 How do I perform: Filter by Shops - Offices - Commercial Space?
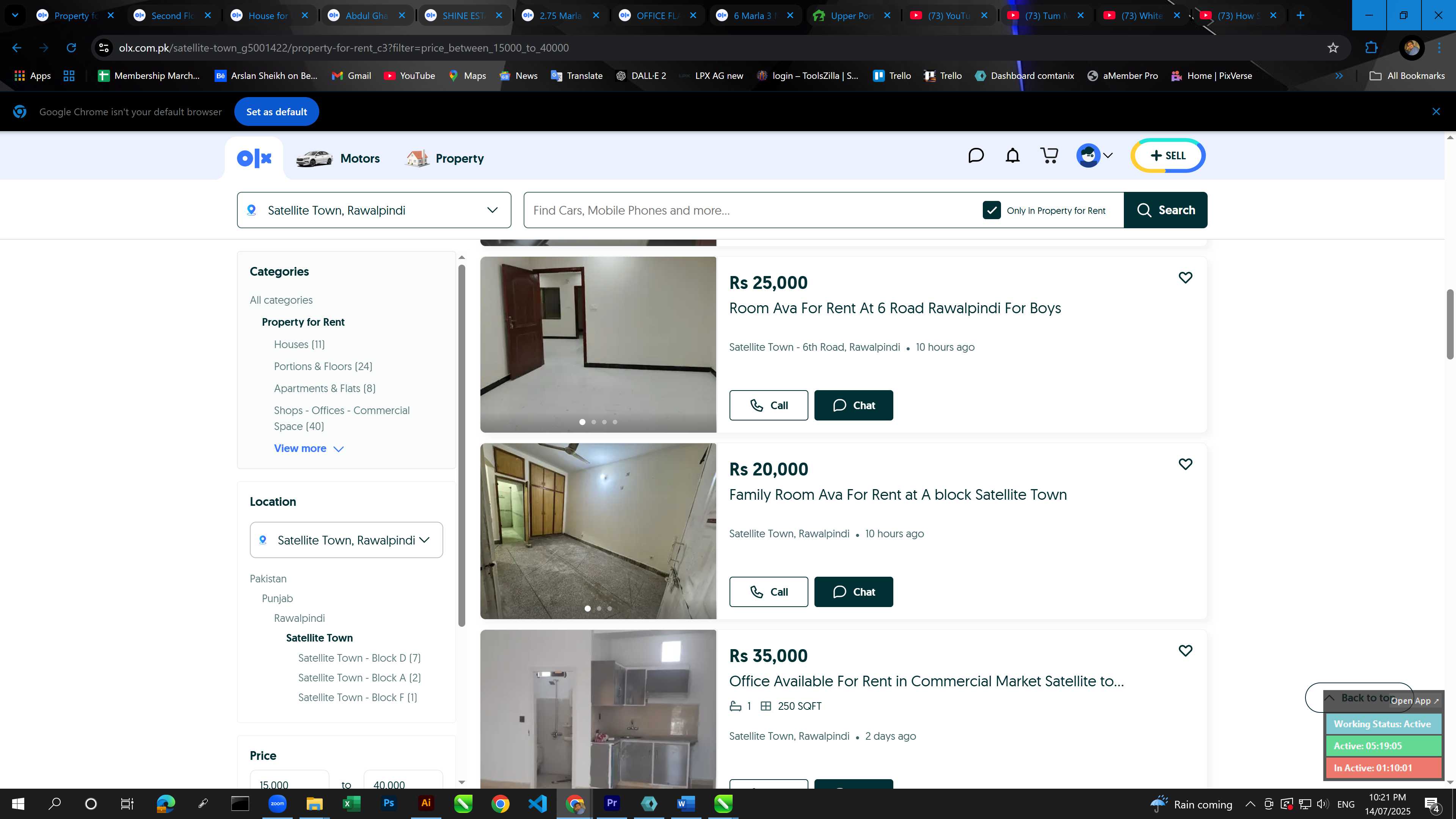pos(341,418)
